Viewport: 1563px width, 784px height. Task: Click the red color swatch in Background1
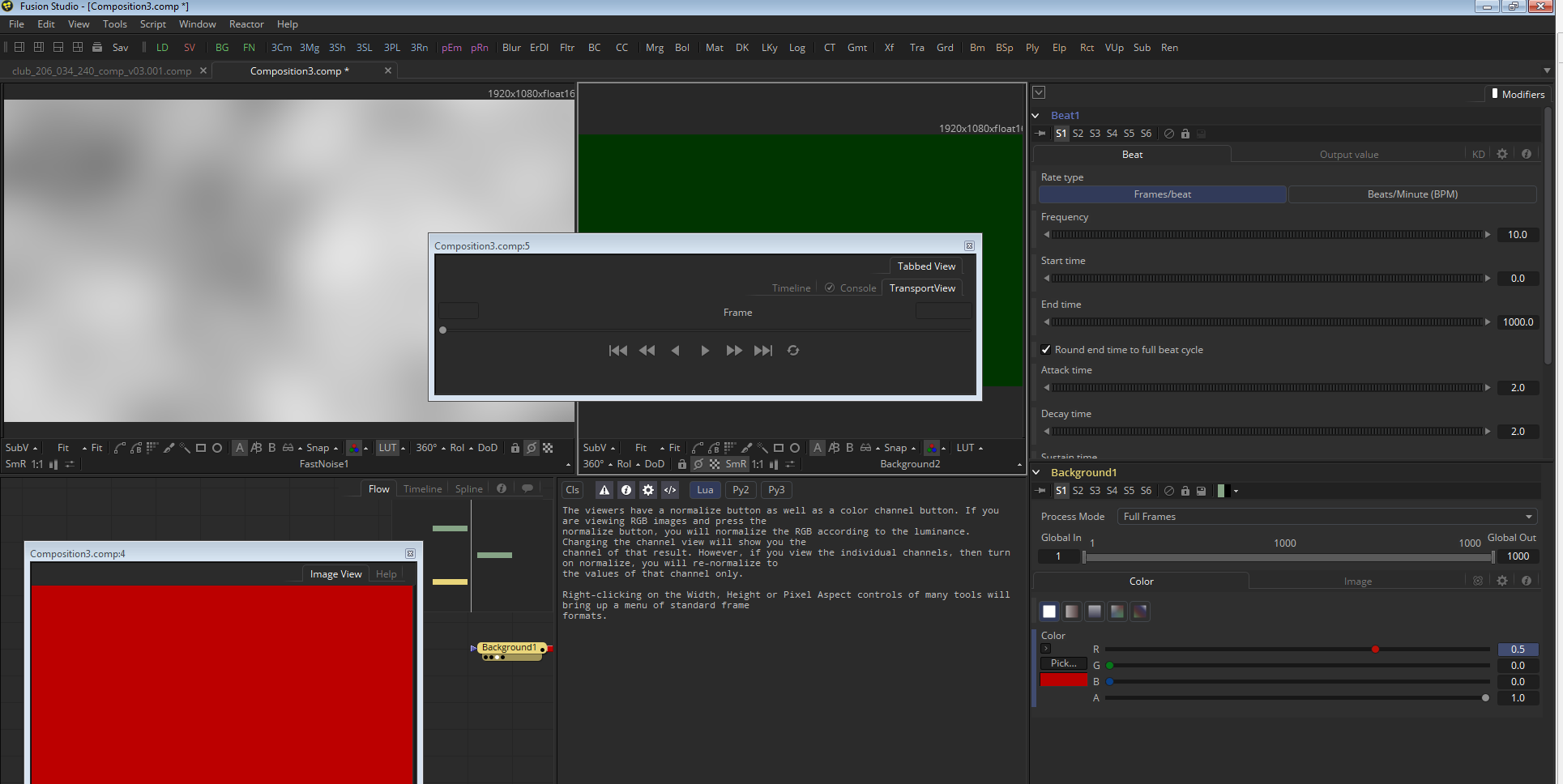pyautogui.click(x=1063, y=680)
